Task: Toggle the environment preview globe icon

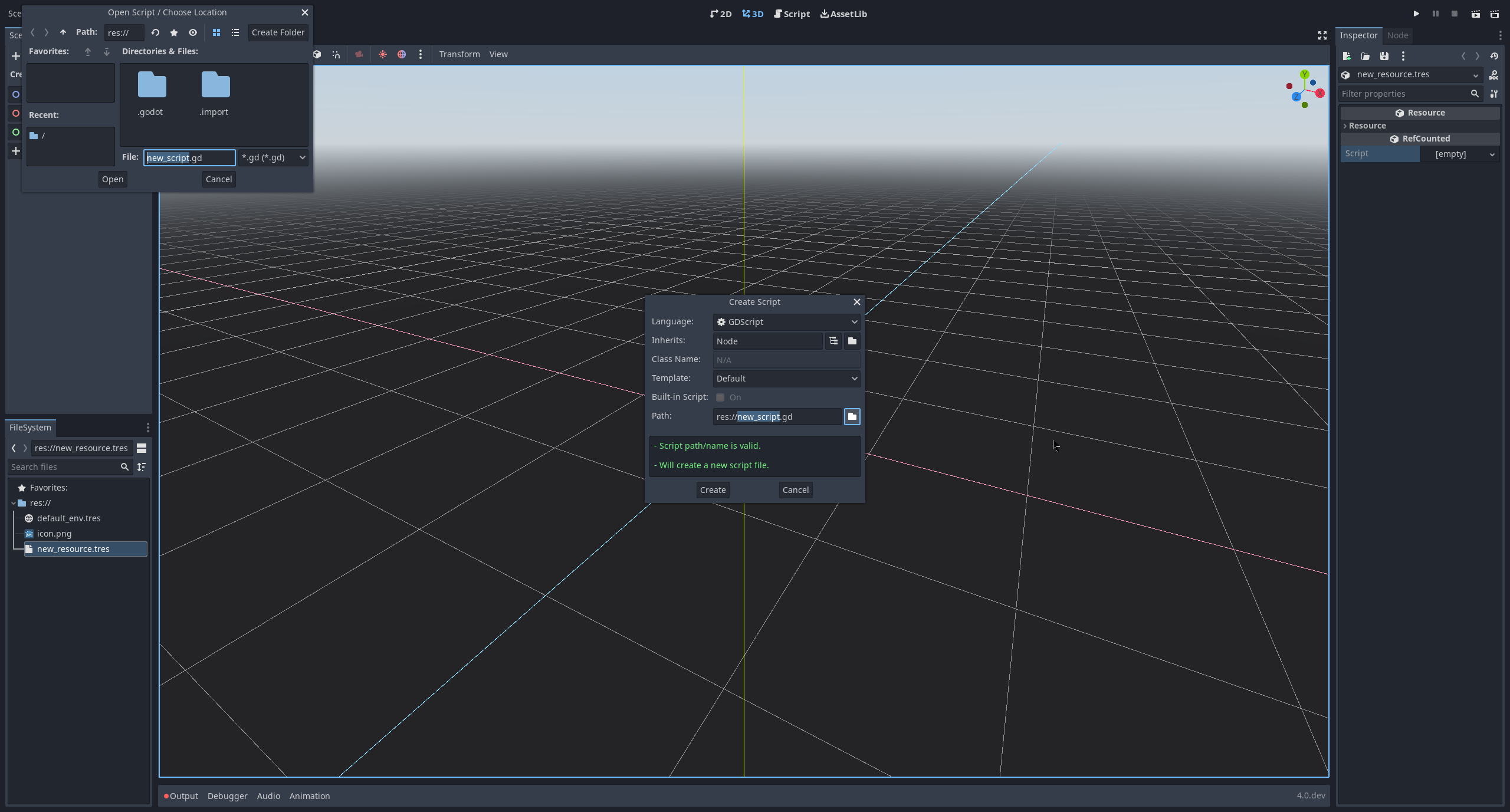Action: 402,54
